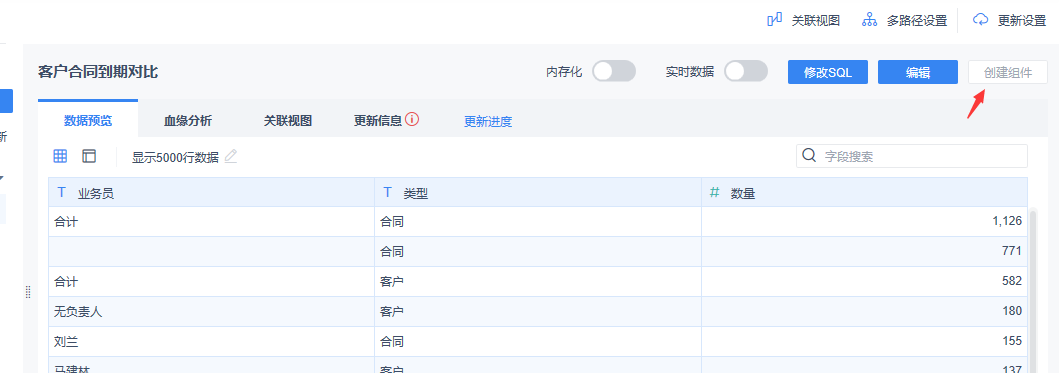The image size is (1059, 373).
Task: Switch to the 关联视图 tab below the title
Action: (x=288, y=121)
